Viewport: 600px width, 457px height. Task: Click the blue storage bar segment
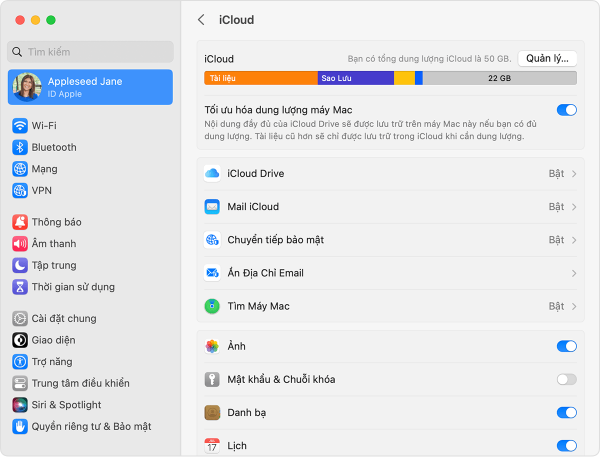pyautogui.click(x=419, y=78)
